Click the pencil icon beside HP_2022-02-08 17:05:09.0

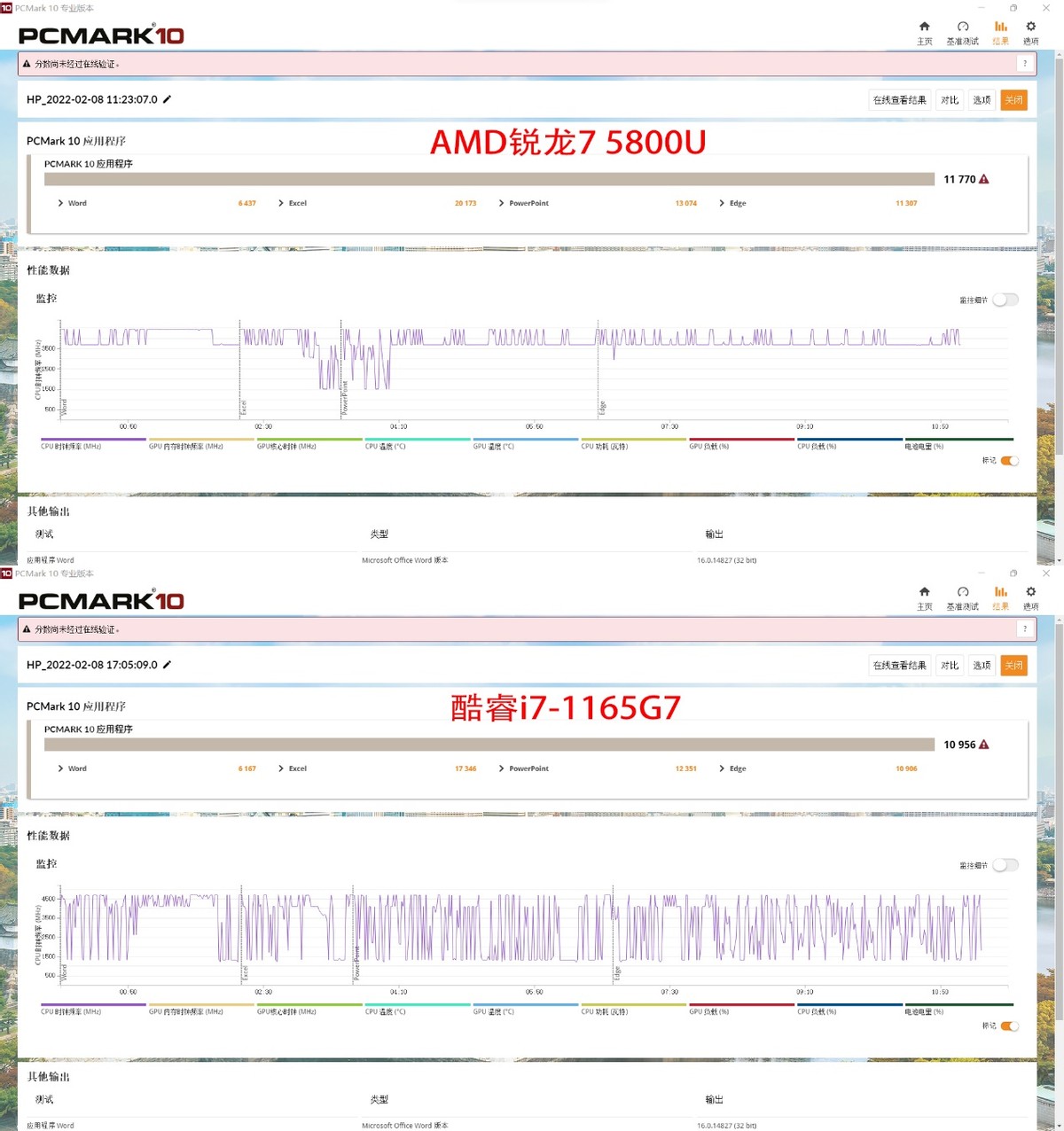tap(167, 665)
